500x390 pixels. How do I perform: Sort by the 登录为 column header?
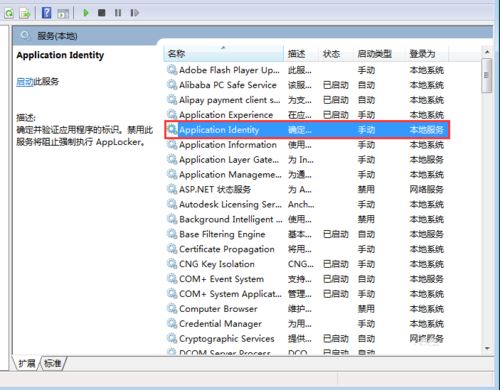(x=427, y=54)
